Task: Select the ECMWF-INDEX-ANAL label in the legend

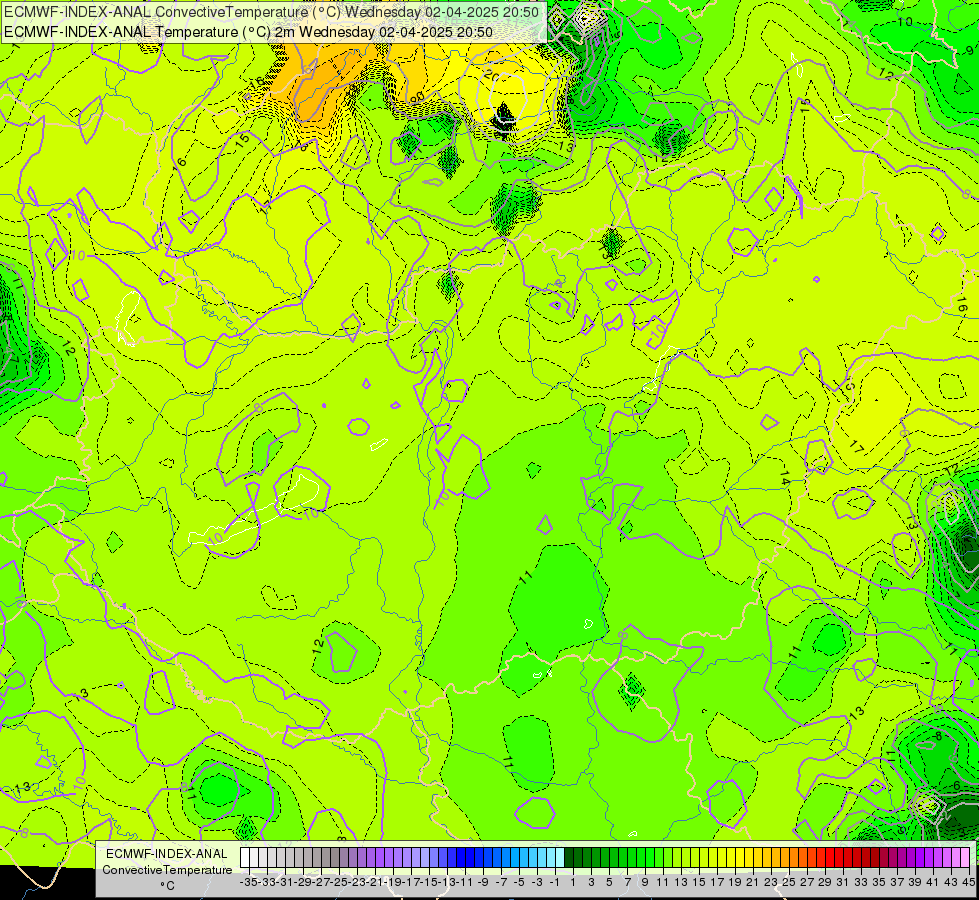Action: (x=167, y=854)
